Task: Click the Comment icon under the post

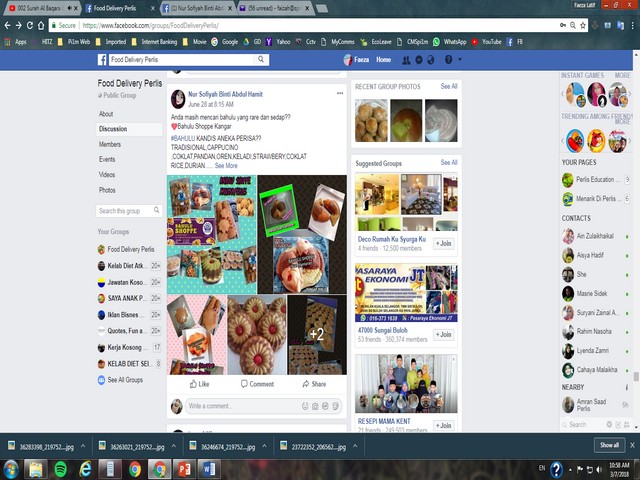Action: 255,384
